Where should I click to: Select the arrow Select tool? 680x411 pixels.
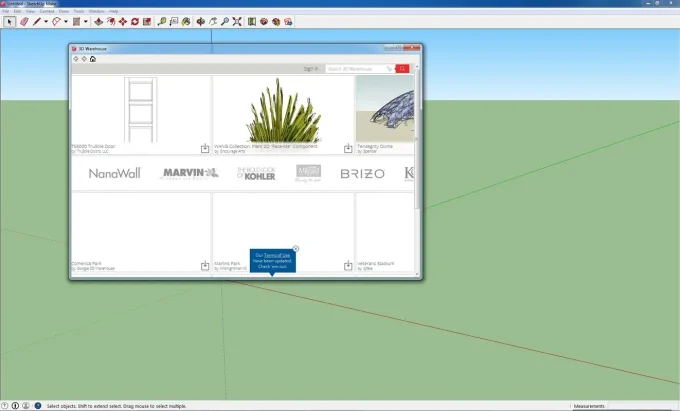9,21
